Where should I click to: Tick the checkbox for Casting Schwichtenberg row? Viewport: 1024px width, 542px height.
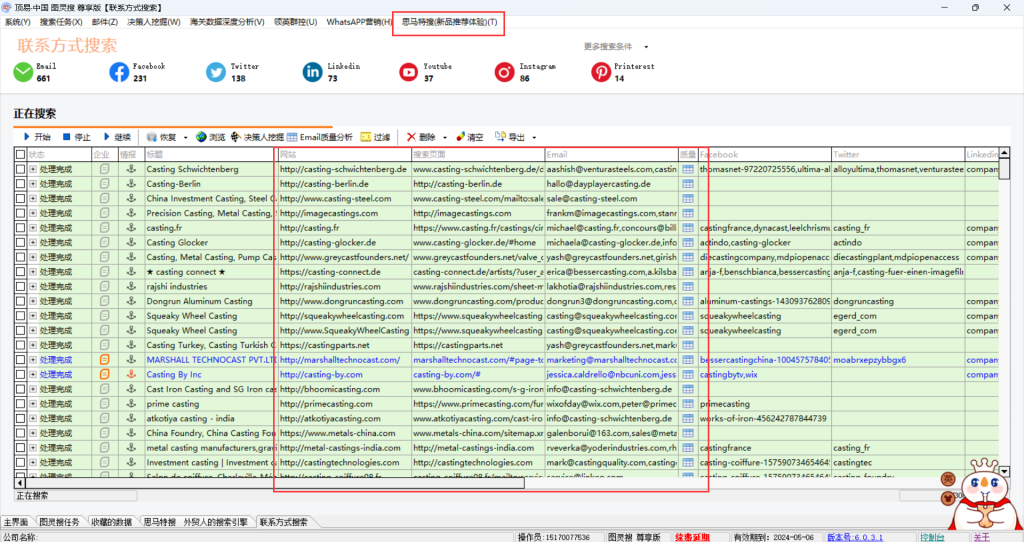coord(20,170)
